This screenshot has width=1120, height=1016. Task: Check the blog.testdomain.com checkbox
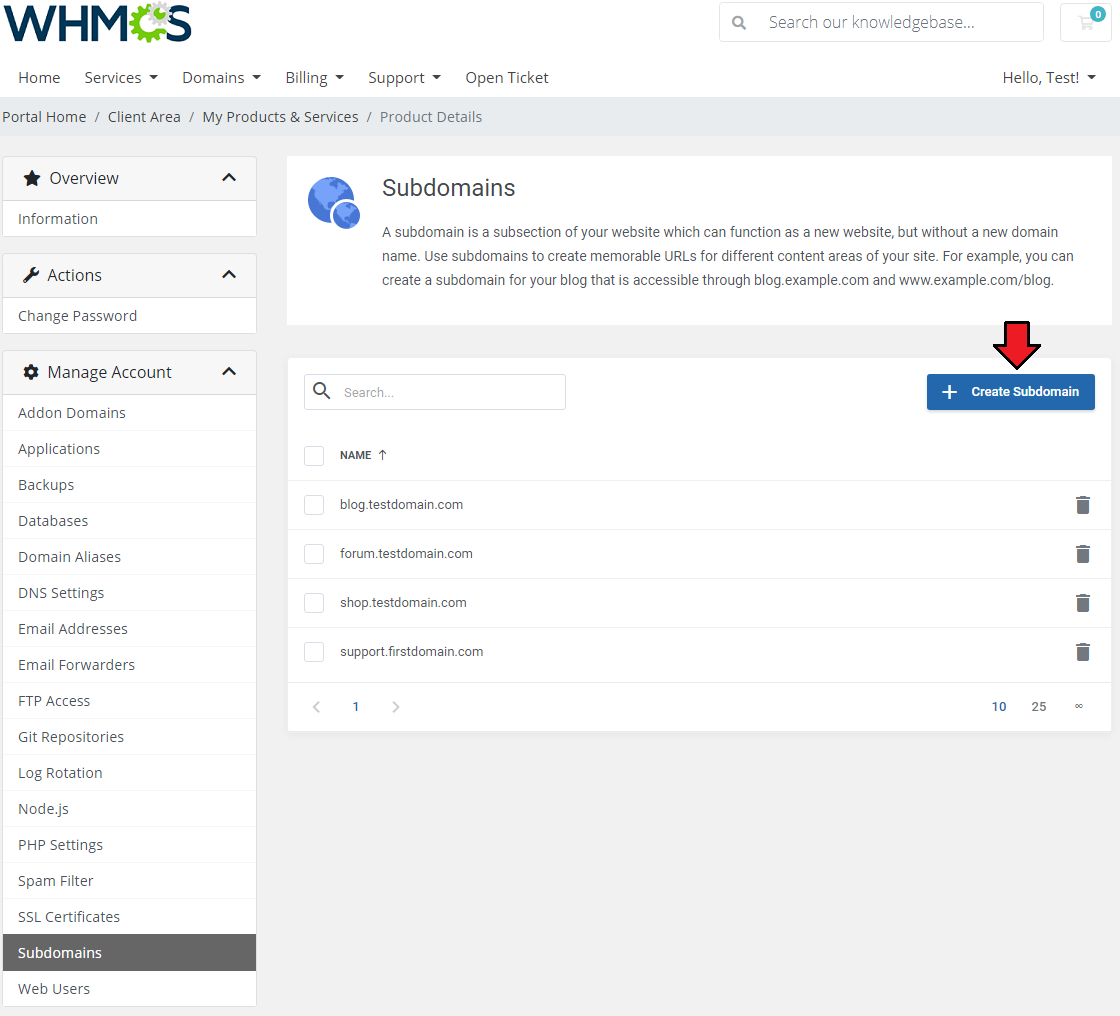tap(314, 505)
